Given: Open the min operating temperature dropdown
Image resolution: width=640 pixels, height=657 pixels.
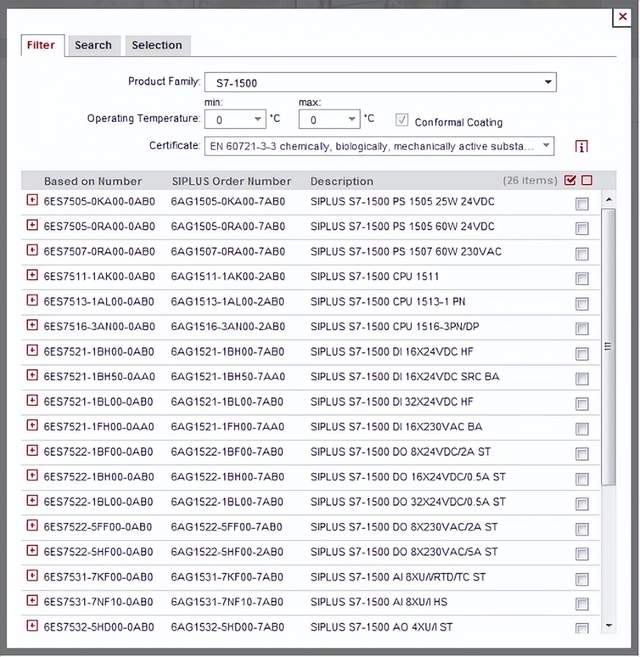Looking at the screenshot, I should 235,120.
